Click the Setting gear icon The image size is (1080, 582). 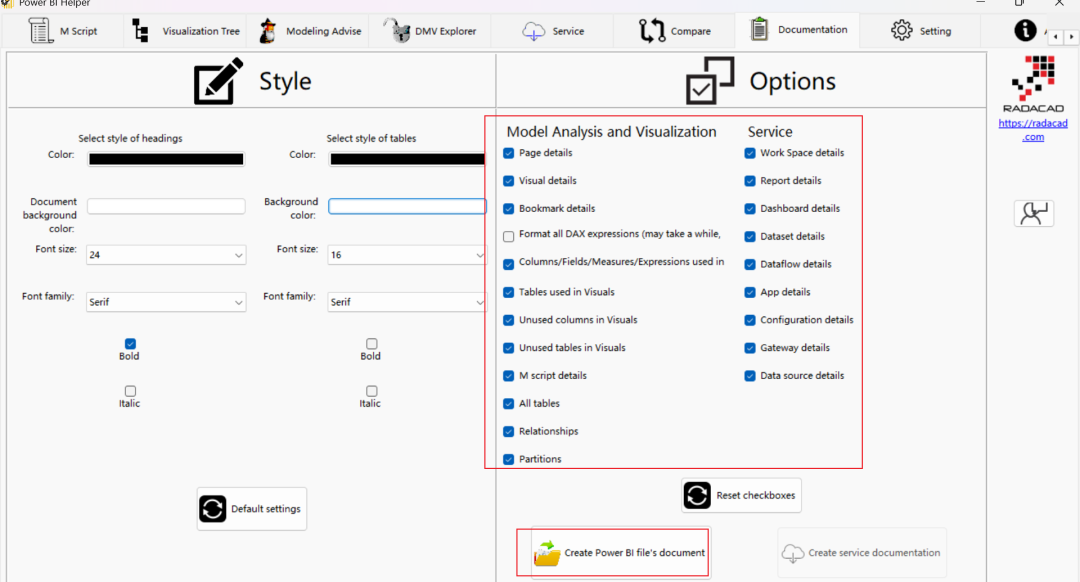[902, 30]
